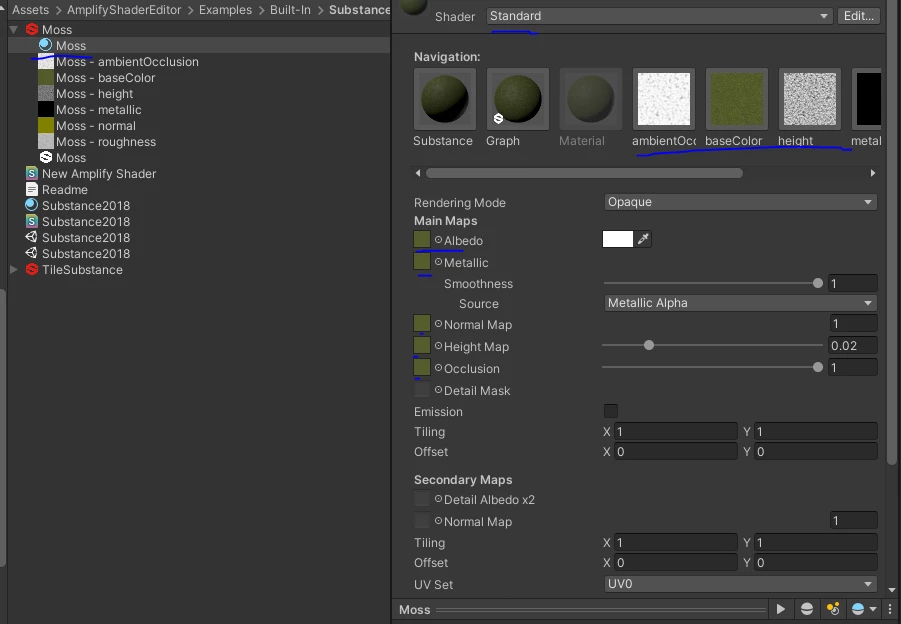
Task: Toggle preview lighting icon
Action: coord(833,609)
